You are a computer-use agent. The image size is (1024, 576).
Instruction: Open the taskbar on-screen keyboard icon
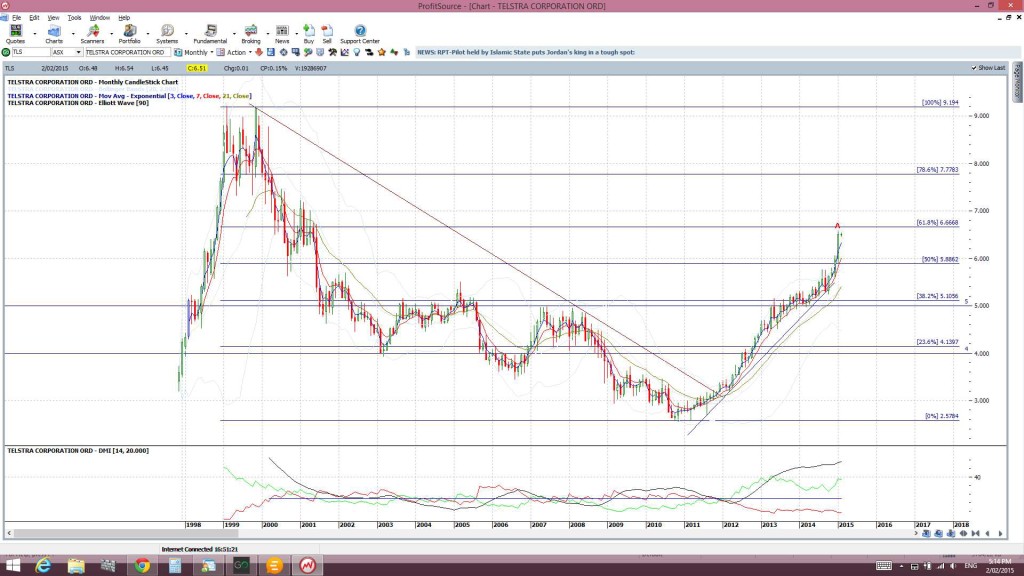[884, 566]
